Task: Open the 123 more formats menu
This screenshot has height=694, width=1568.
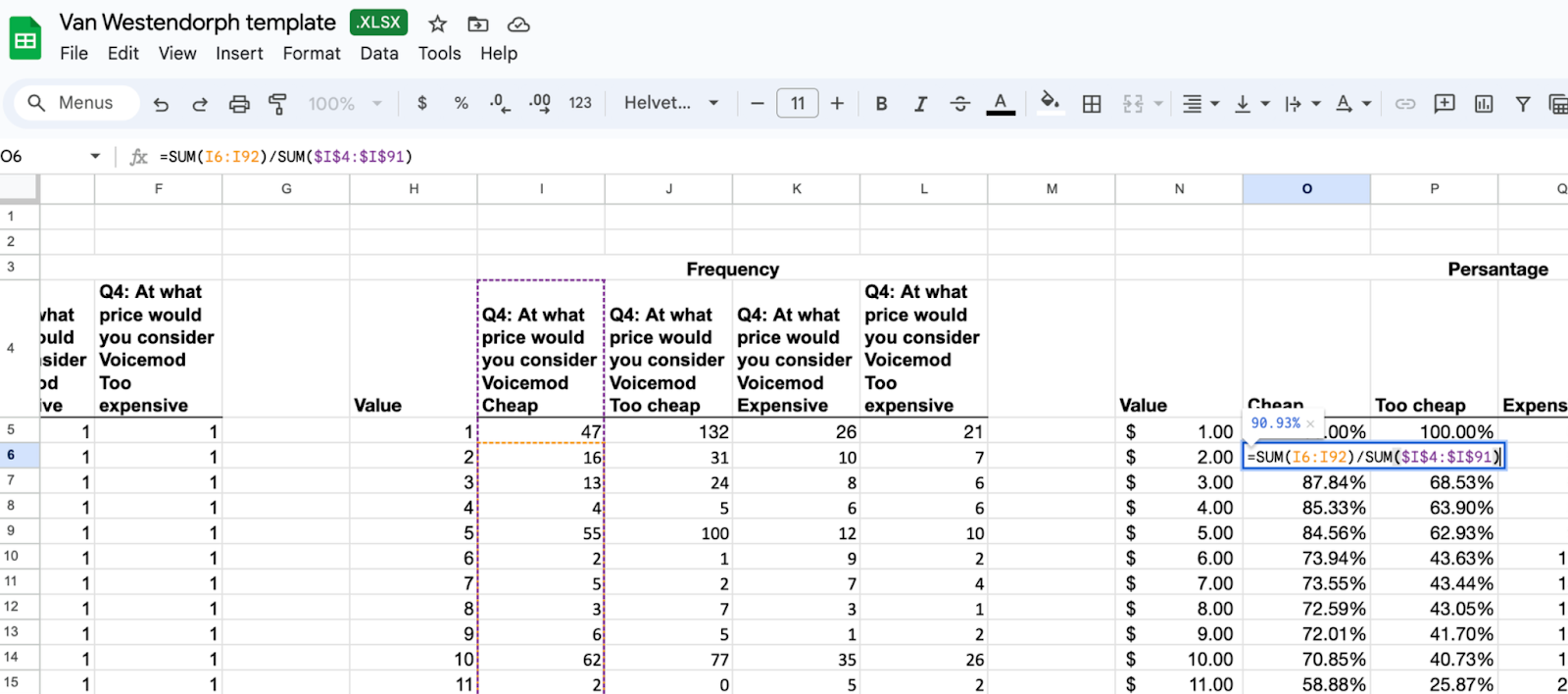Action: click(x=580, y=103)
